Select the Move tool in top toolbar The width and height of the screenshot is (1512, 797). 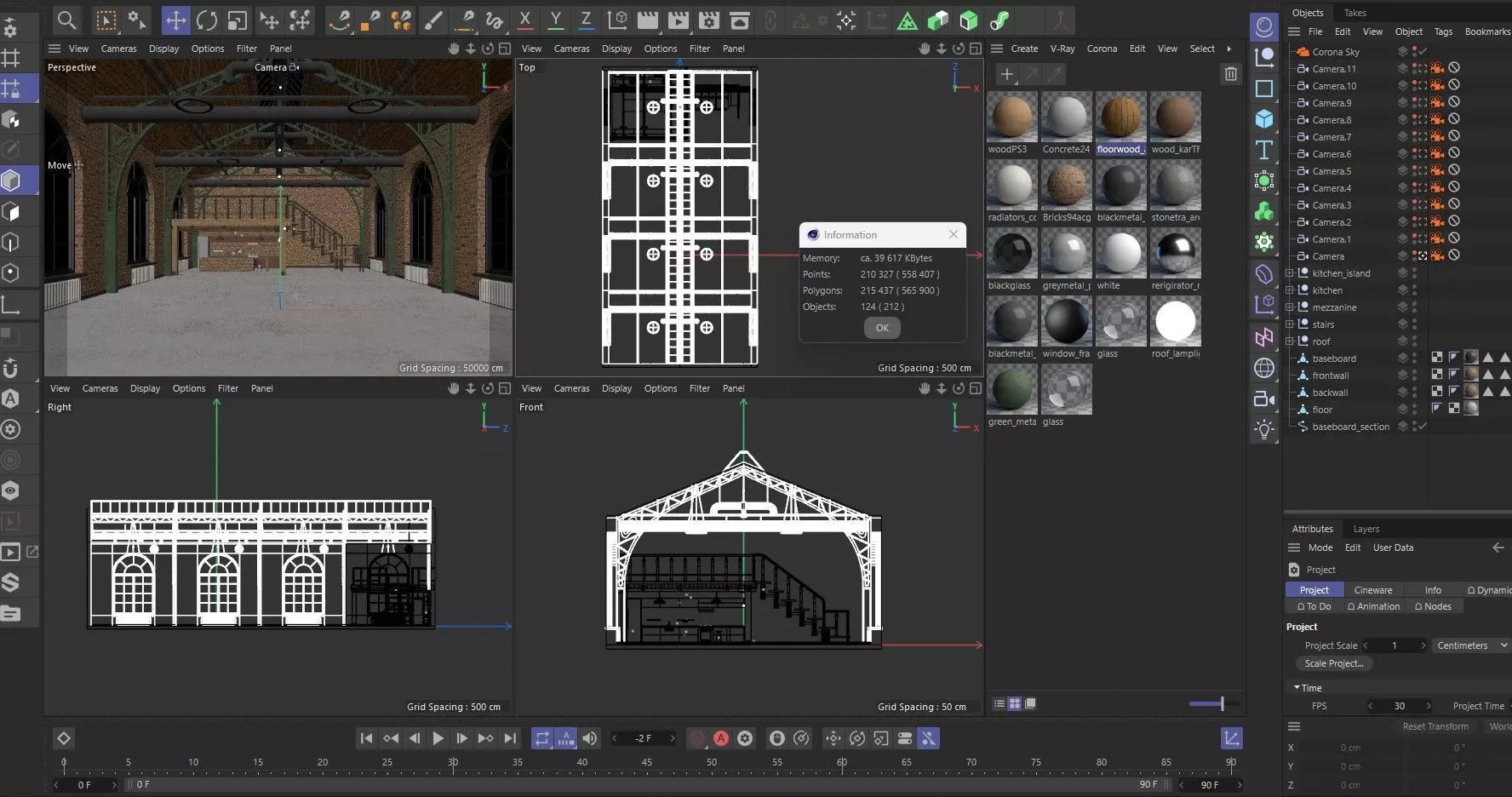175,20
